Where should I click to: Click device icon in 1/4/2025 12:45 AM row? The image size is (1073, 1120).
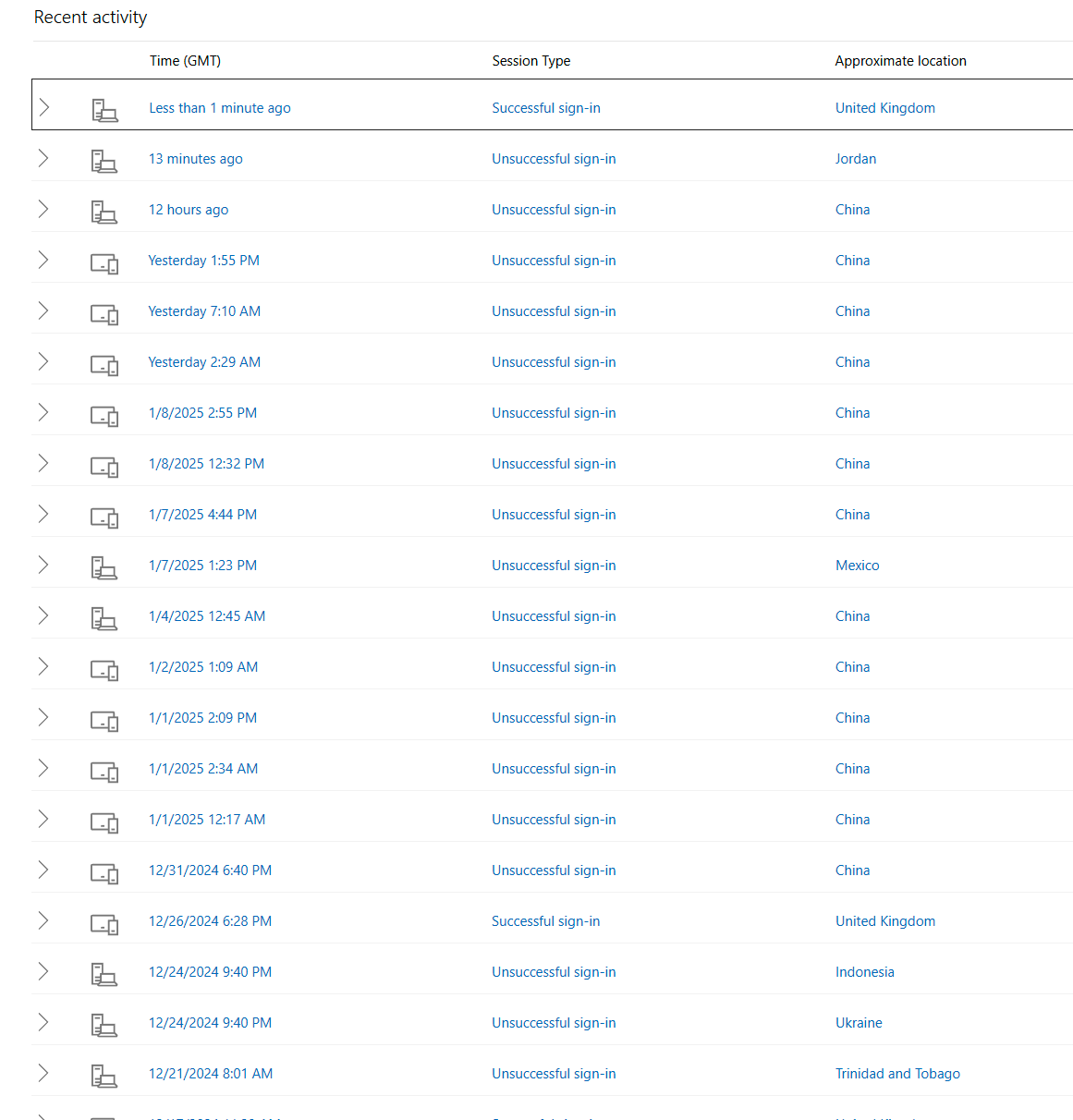click(104, 618)
